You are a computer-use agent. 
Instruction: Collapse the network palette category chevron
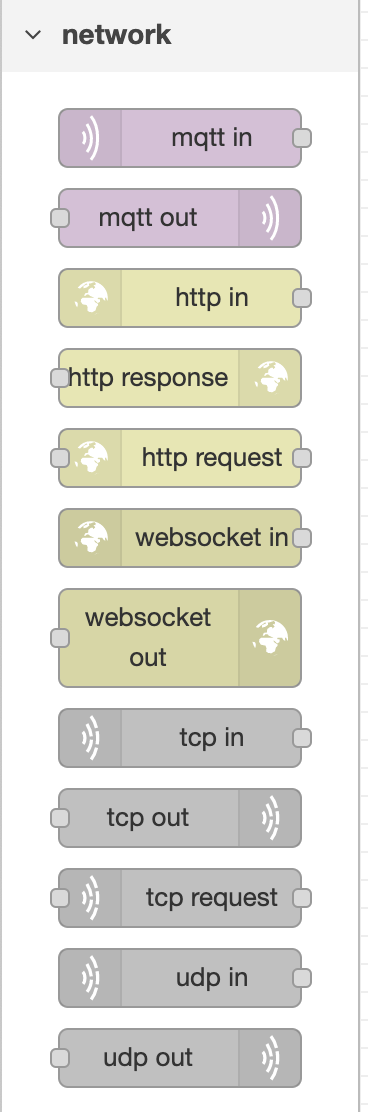pyautogui.click(x=33, y=35)
